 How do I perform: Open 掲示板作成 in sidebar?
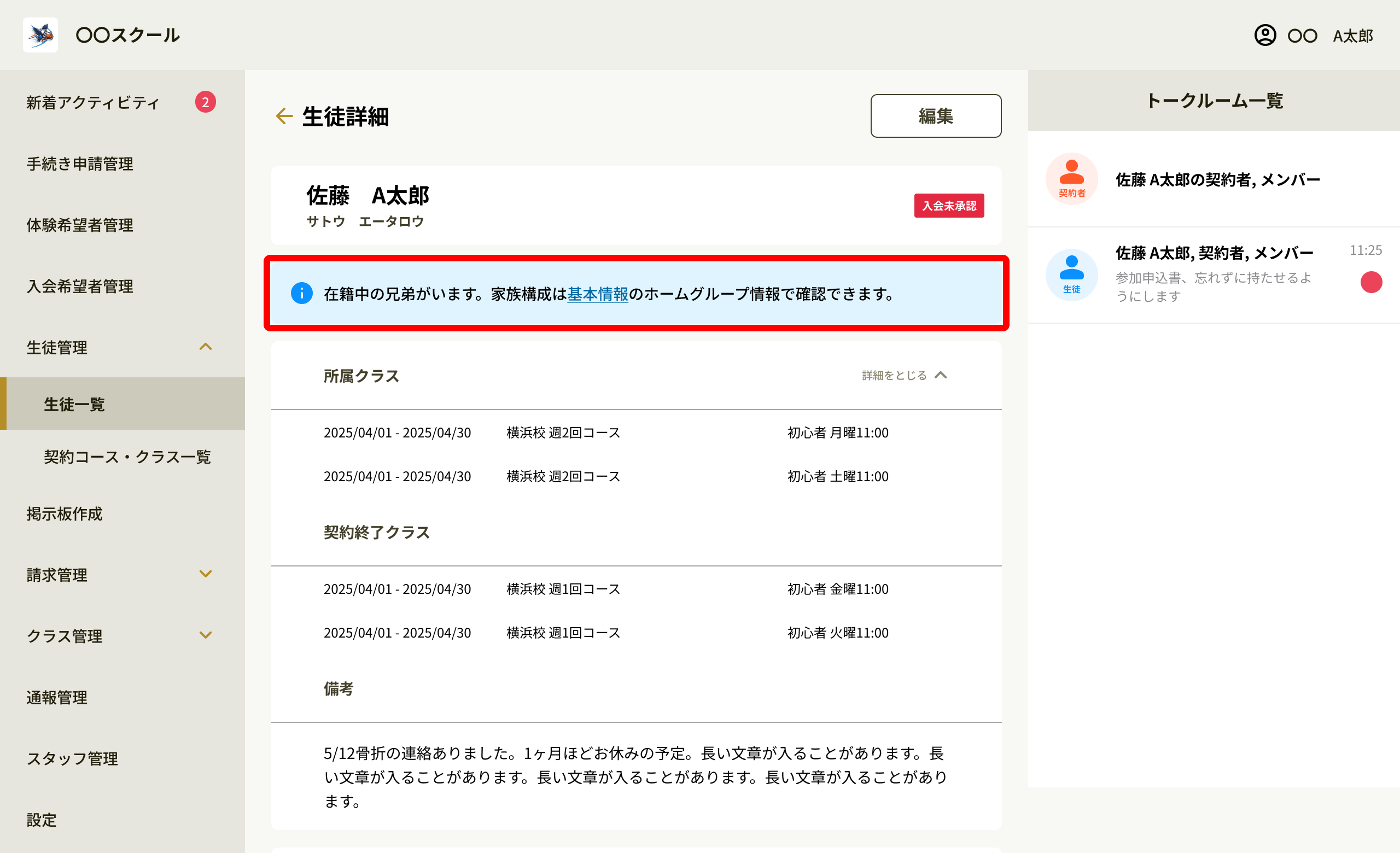click(122, 513)
